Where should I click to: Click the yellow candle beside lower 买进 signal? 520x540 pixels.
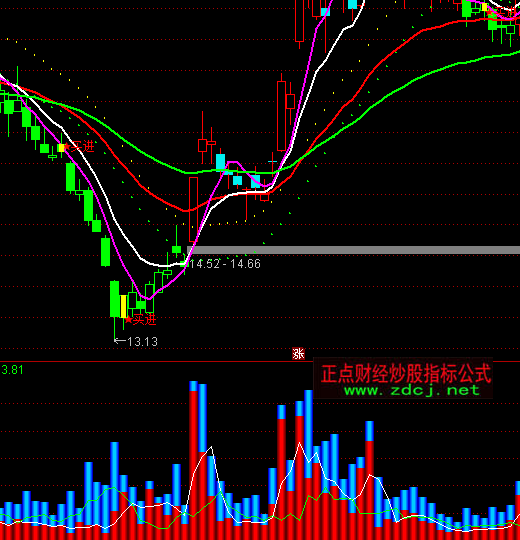click(x=123, y=306)
